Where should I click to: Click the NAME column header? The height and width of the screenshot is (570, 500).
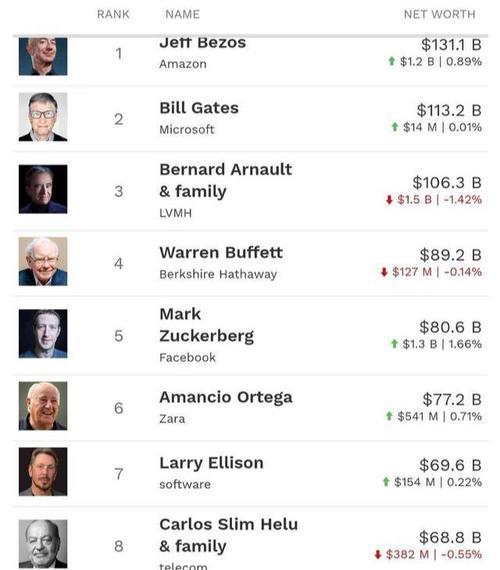tap(183, 15)
